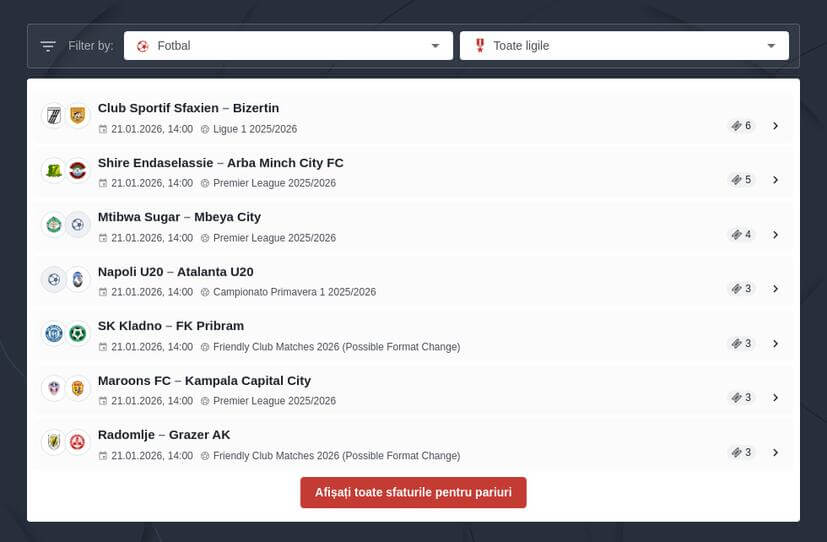Click the Atalanta U20 team crest
827x542 pixels.
click(78, 279)
